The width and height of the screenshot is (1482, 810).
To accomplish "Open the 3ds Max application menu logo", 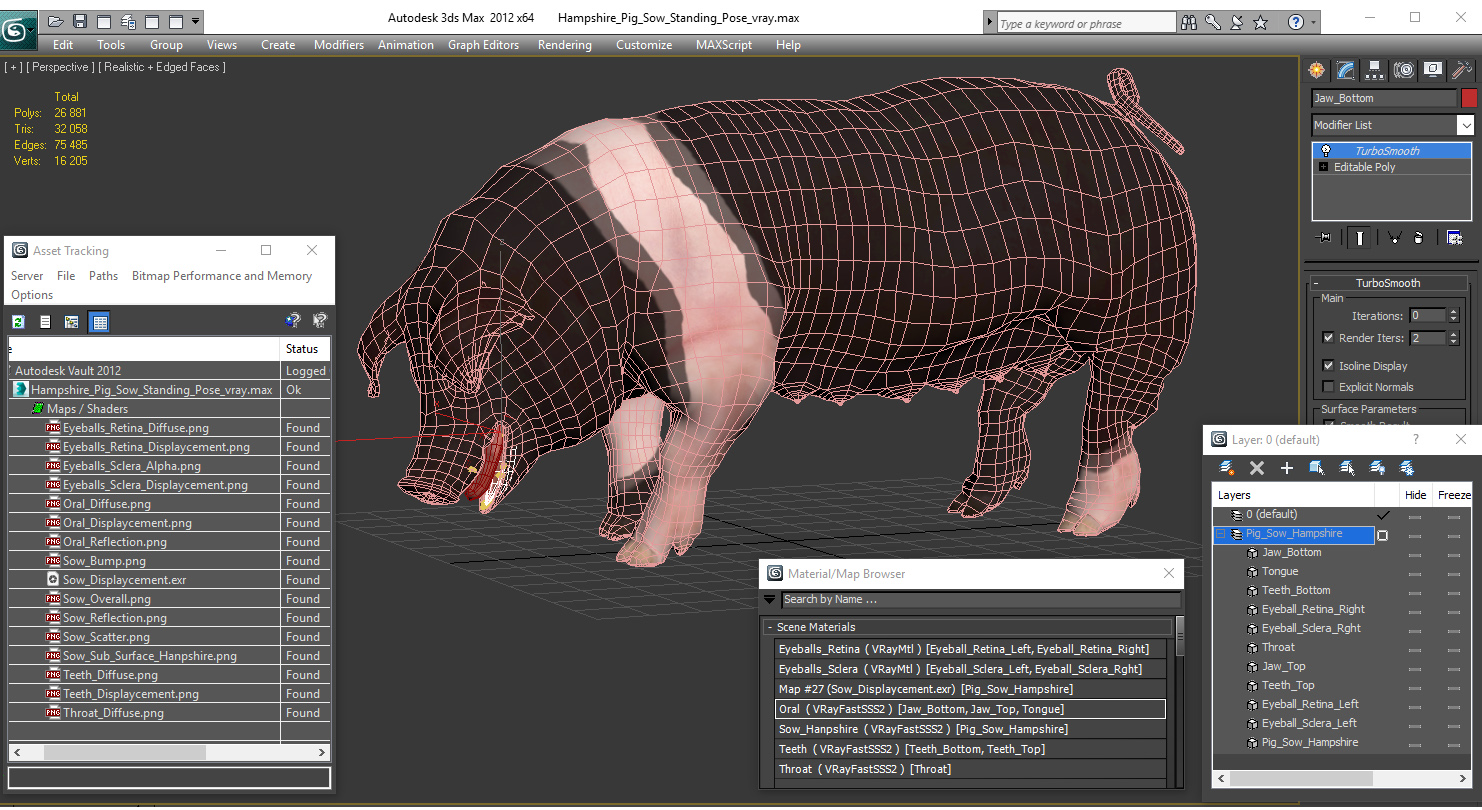I will click(17, 29).
